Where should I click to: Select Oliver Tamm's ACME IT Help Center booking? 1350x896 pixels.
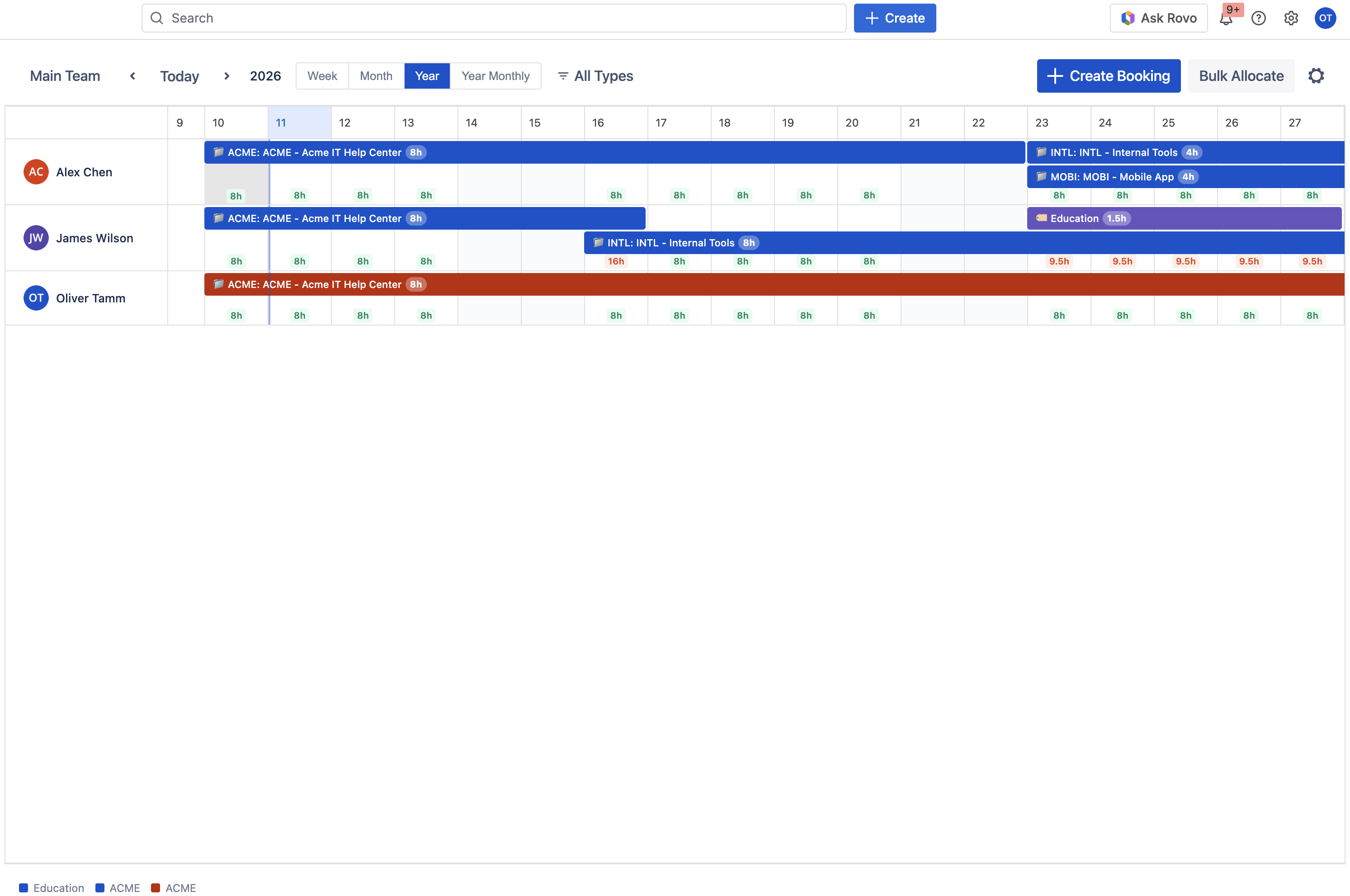(314, 284)
